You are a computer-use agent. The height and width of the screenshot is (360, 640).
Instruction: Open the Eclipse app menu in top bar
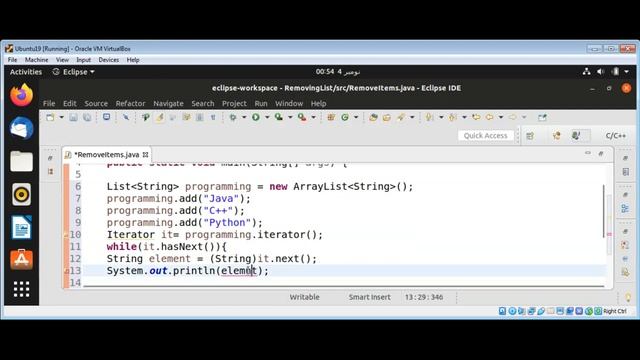tap(73, 72)
